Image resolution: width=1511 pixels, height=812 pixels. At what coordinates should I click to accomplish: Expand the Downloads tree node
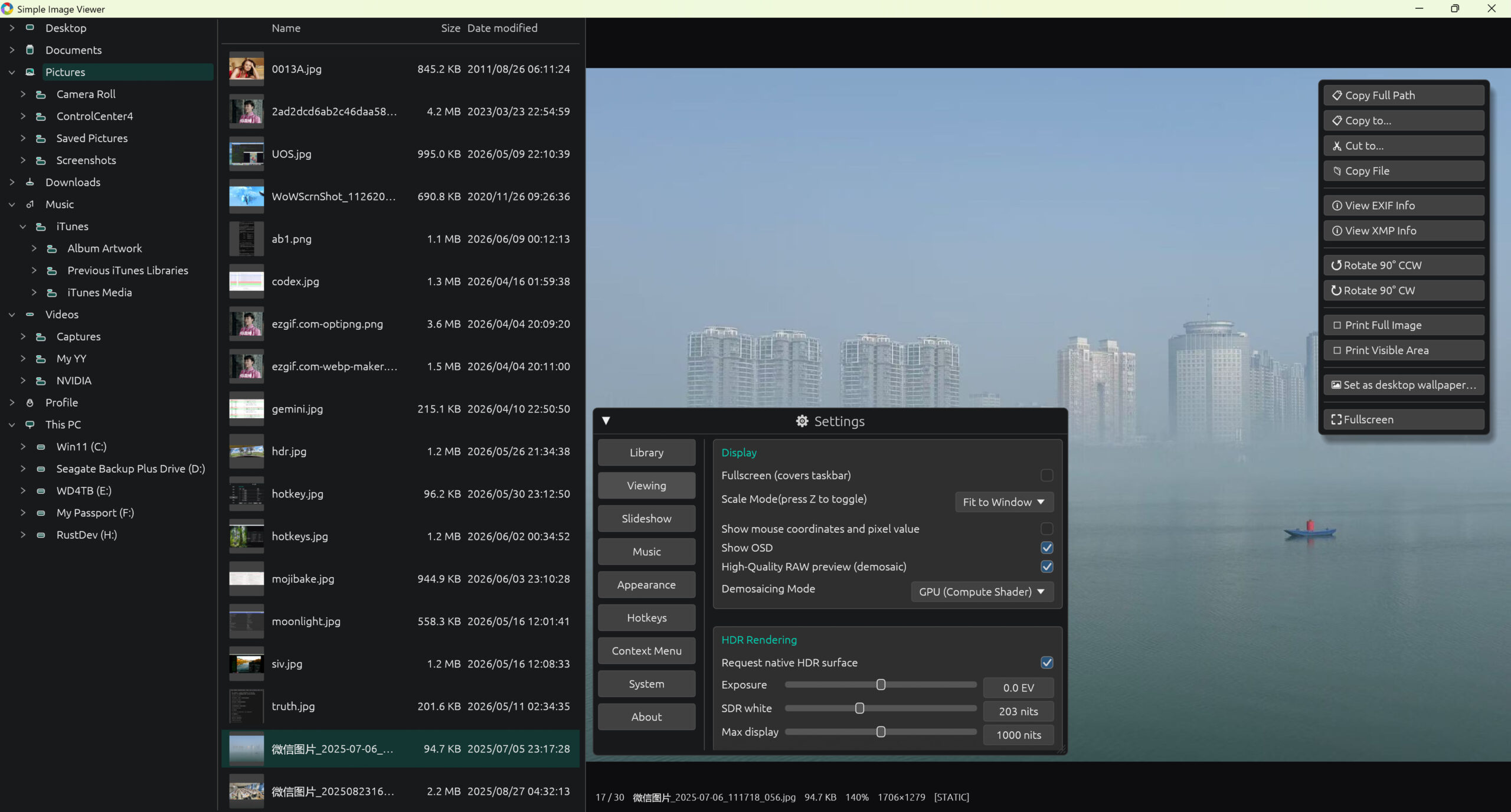click(12, 182)
